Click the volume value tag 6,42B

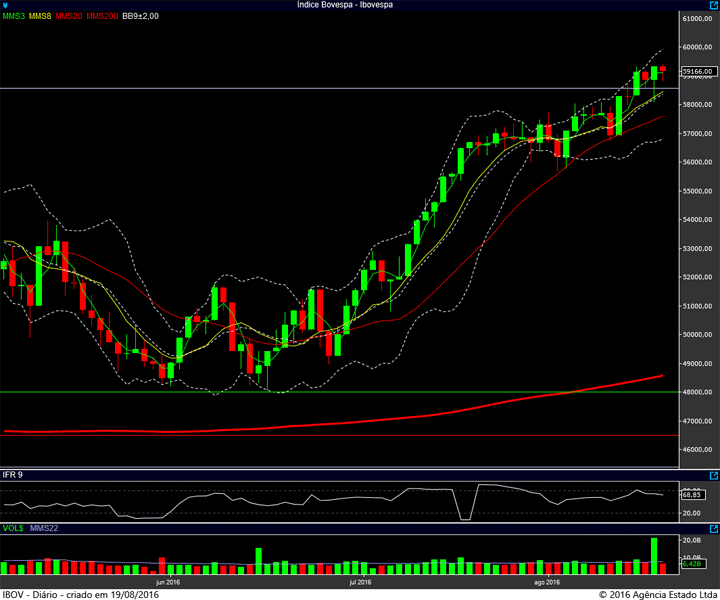click(692, 563)
